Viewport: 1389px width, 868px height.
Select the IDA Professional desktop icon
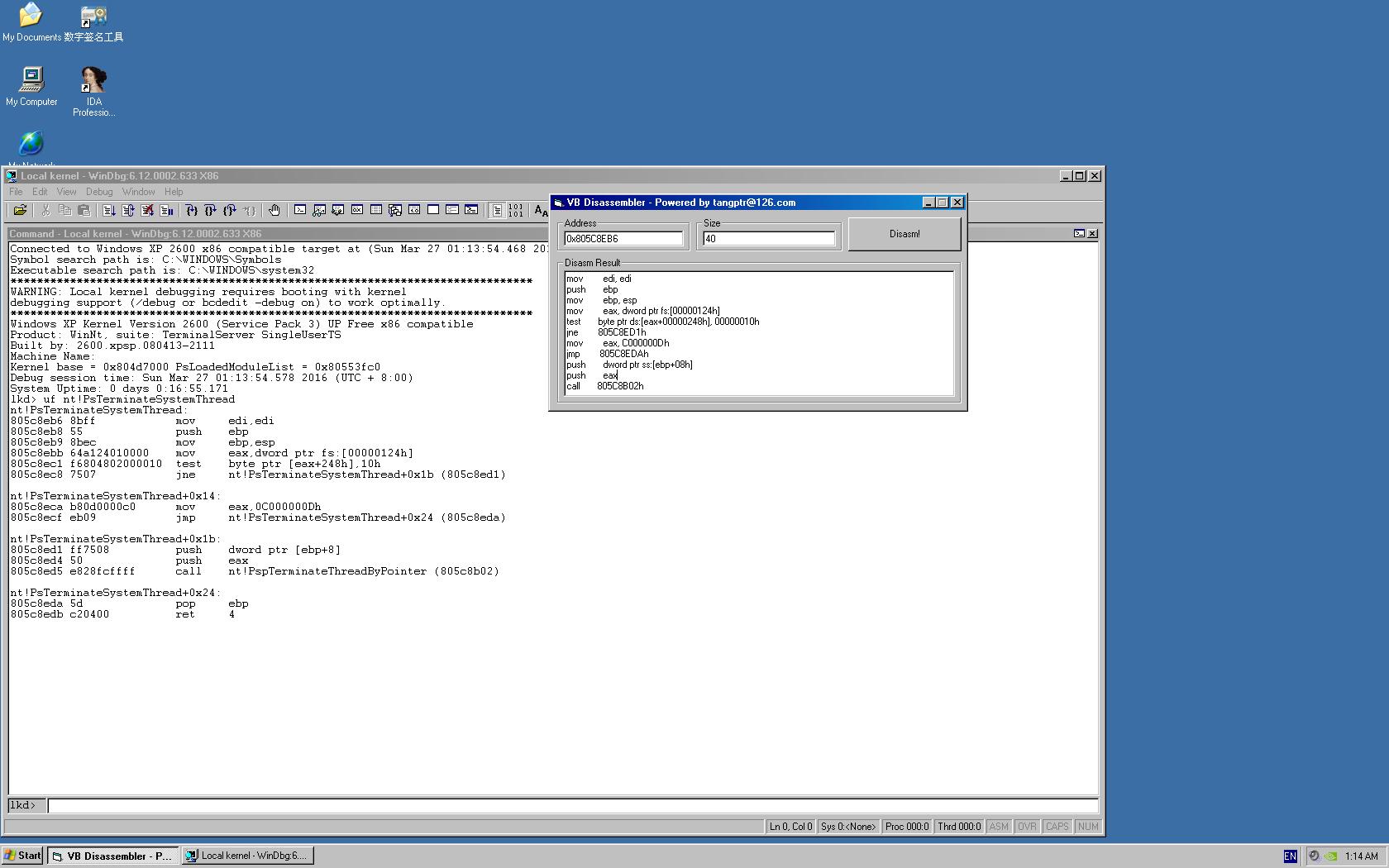click(x=93, y=92)
